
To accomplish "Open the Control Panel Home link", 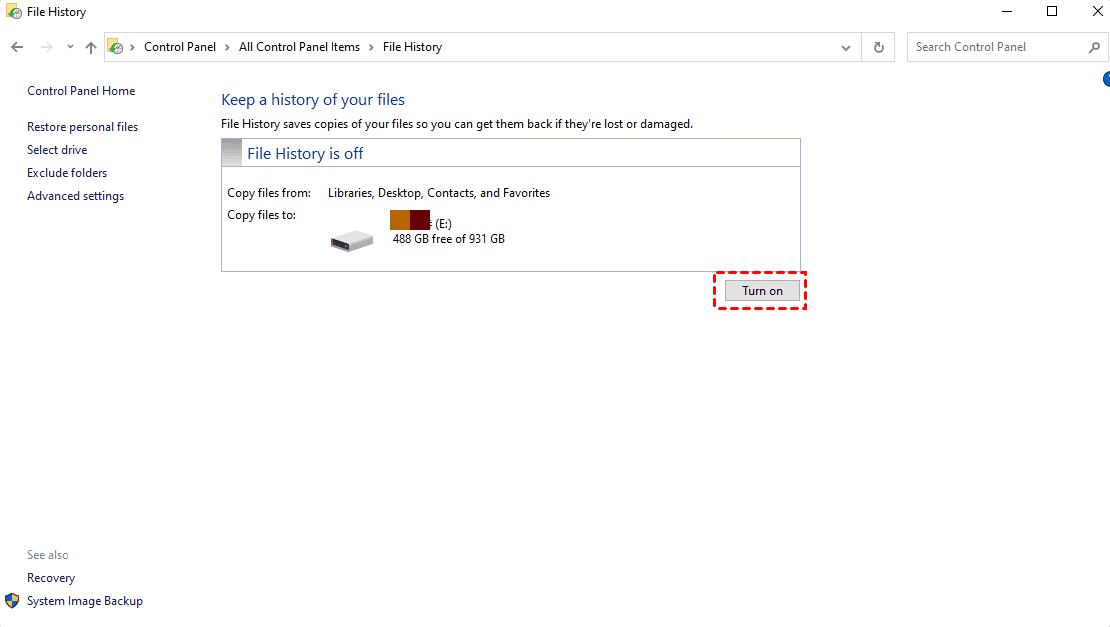I will pyautogui.click(x=81, y=91).
